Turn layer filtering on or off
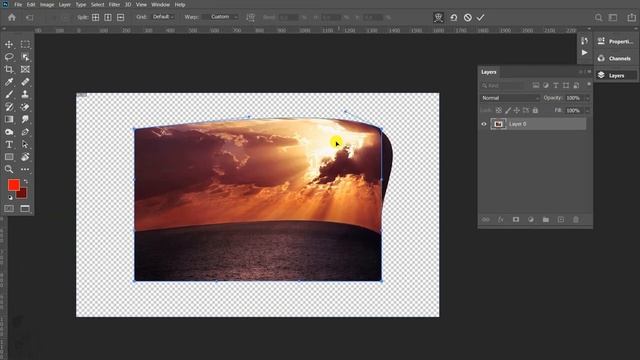The image size is (640, 360). pos(589,84)
